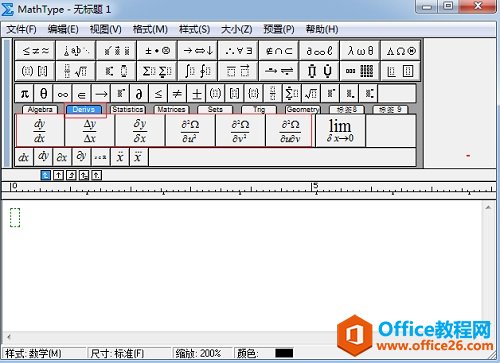Insert the square root template from small bar
This screenshot has height=363, width=500.
[x=311, y=93]
